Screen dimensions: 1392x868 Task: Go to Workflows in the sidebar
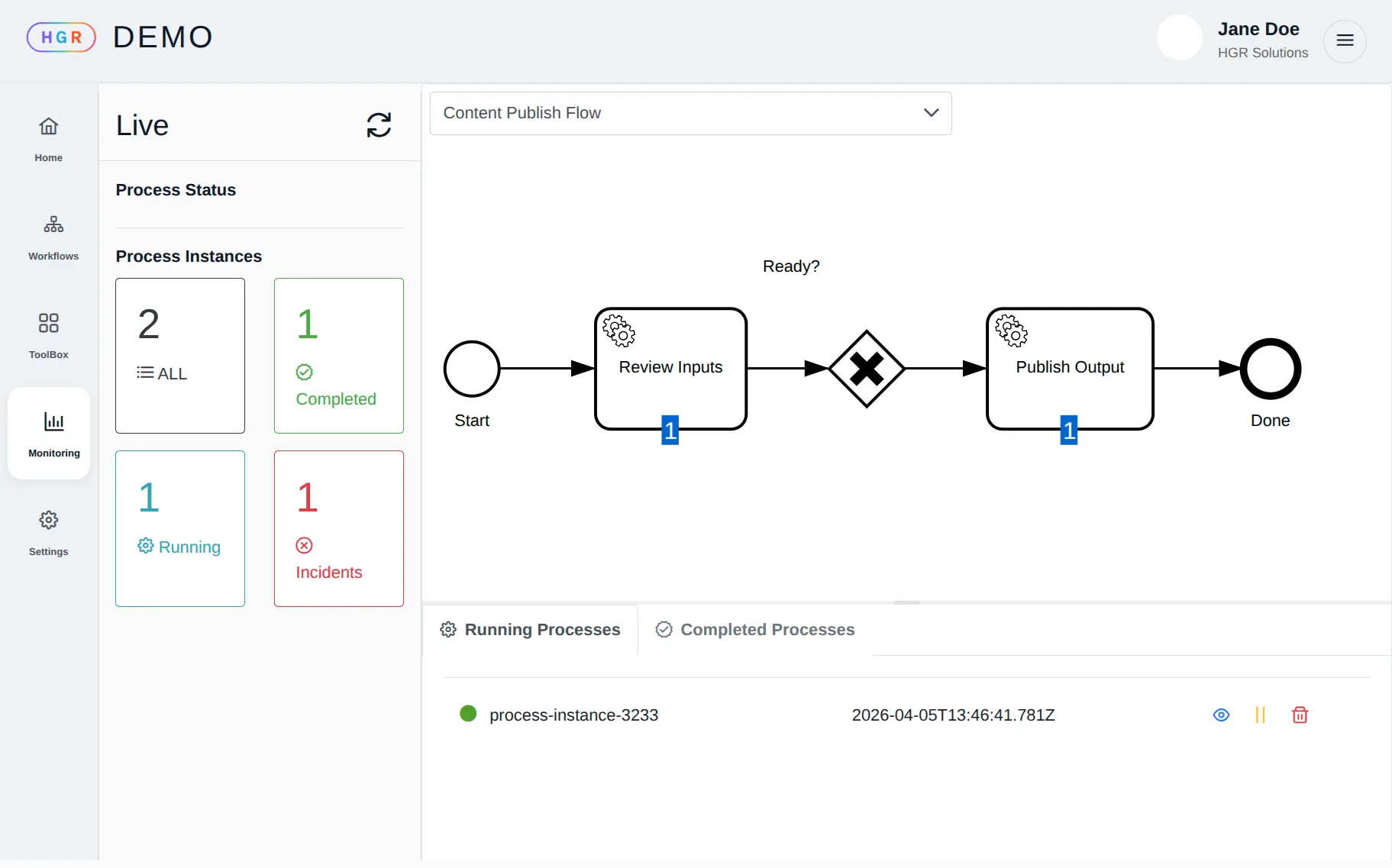click(53, 237)
